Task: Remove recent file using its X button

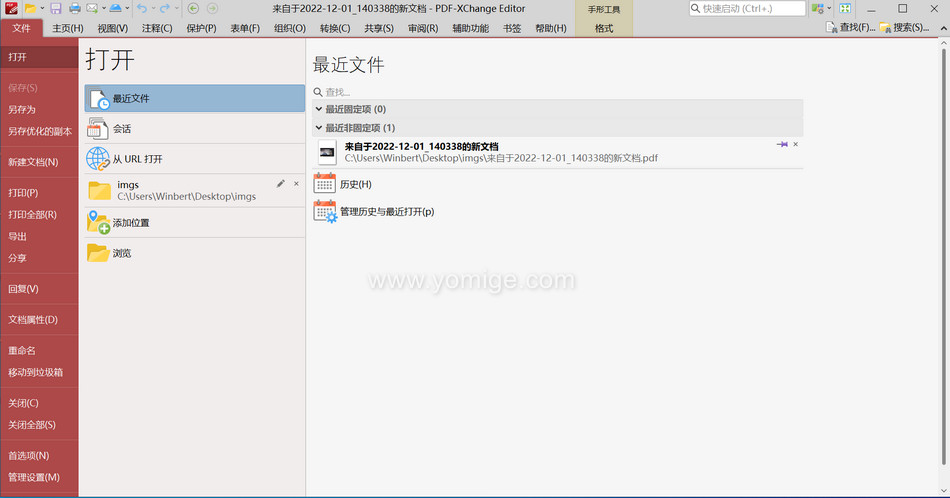Action: (796, 145)
